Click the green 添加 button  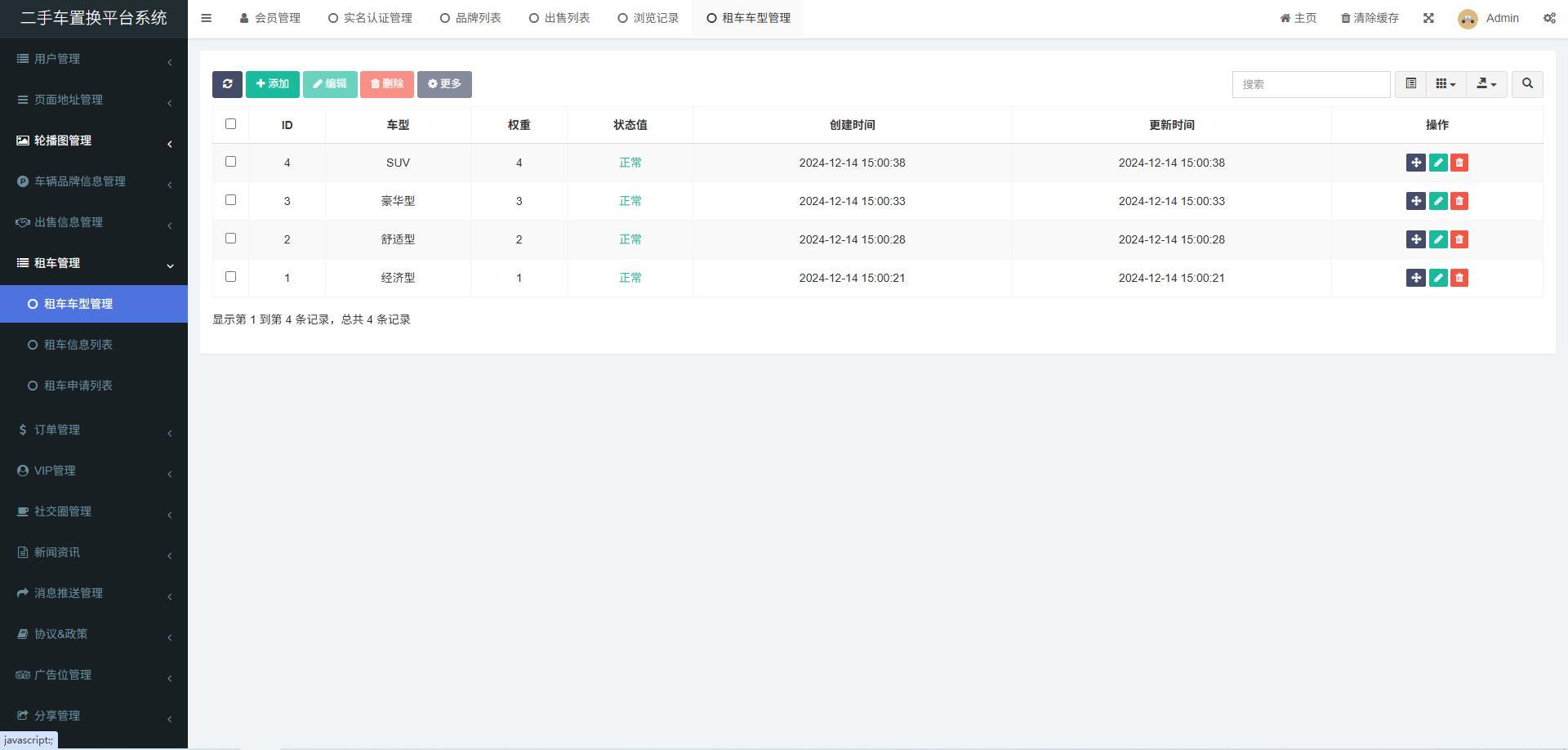(273, 84)
